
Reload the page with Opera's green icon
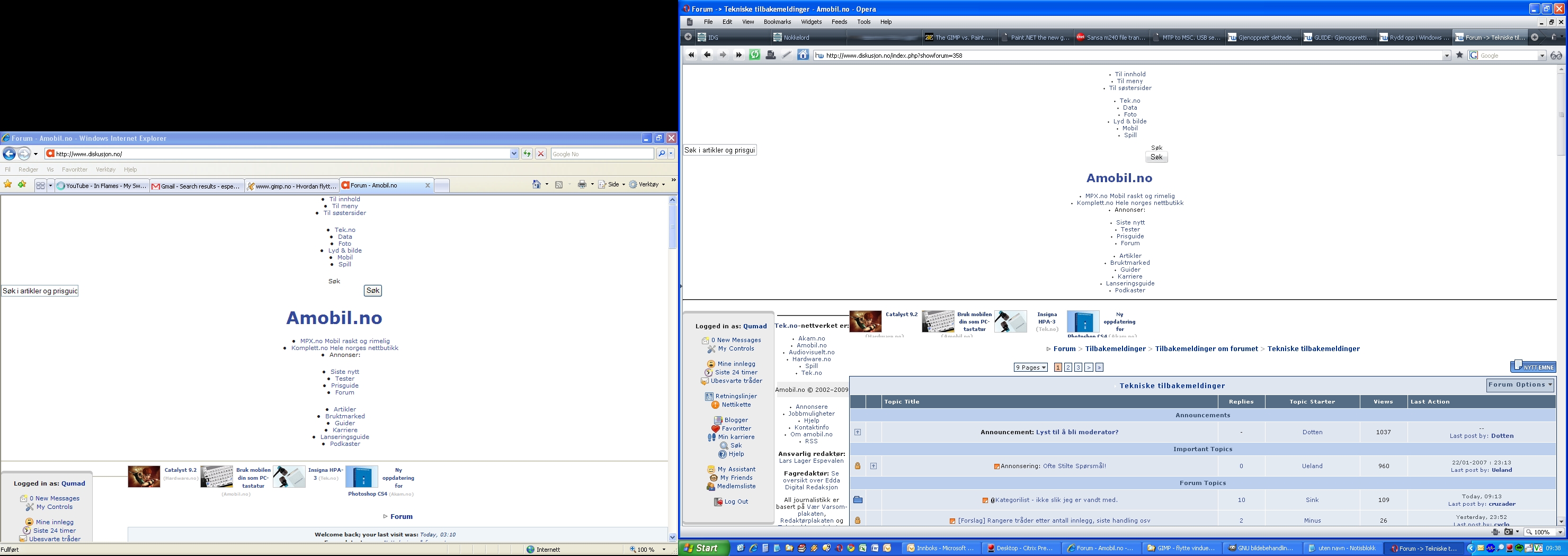coord(755,56)
